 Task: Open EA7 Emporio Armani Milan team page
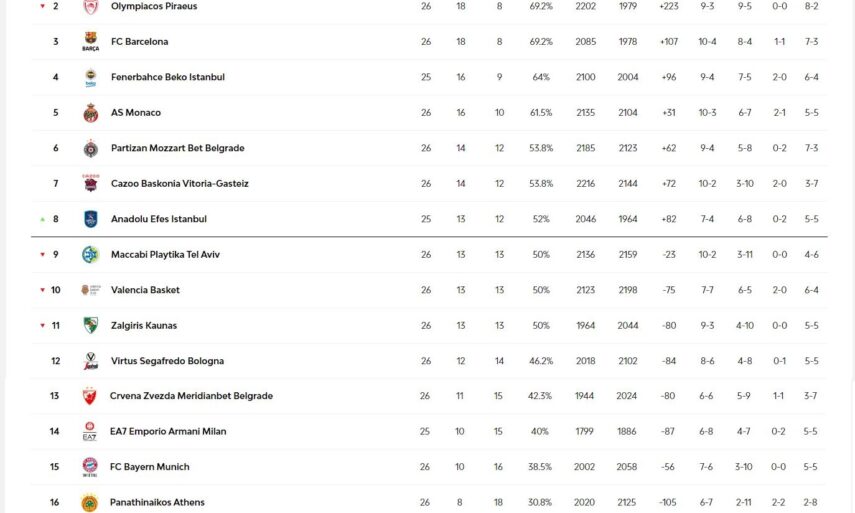pos(168,431)
